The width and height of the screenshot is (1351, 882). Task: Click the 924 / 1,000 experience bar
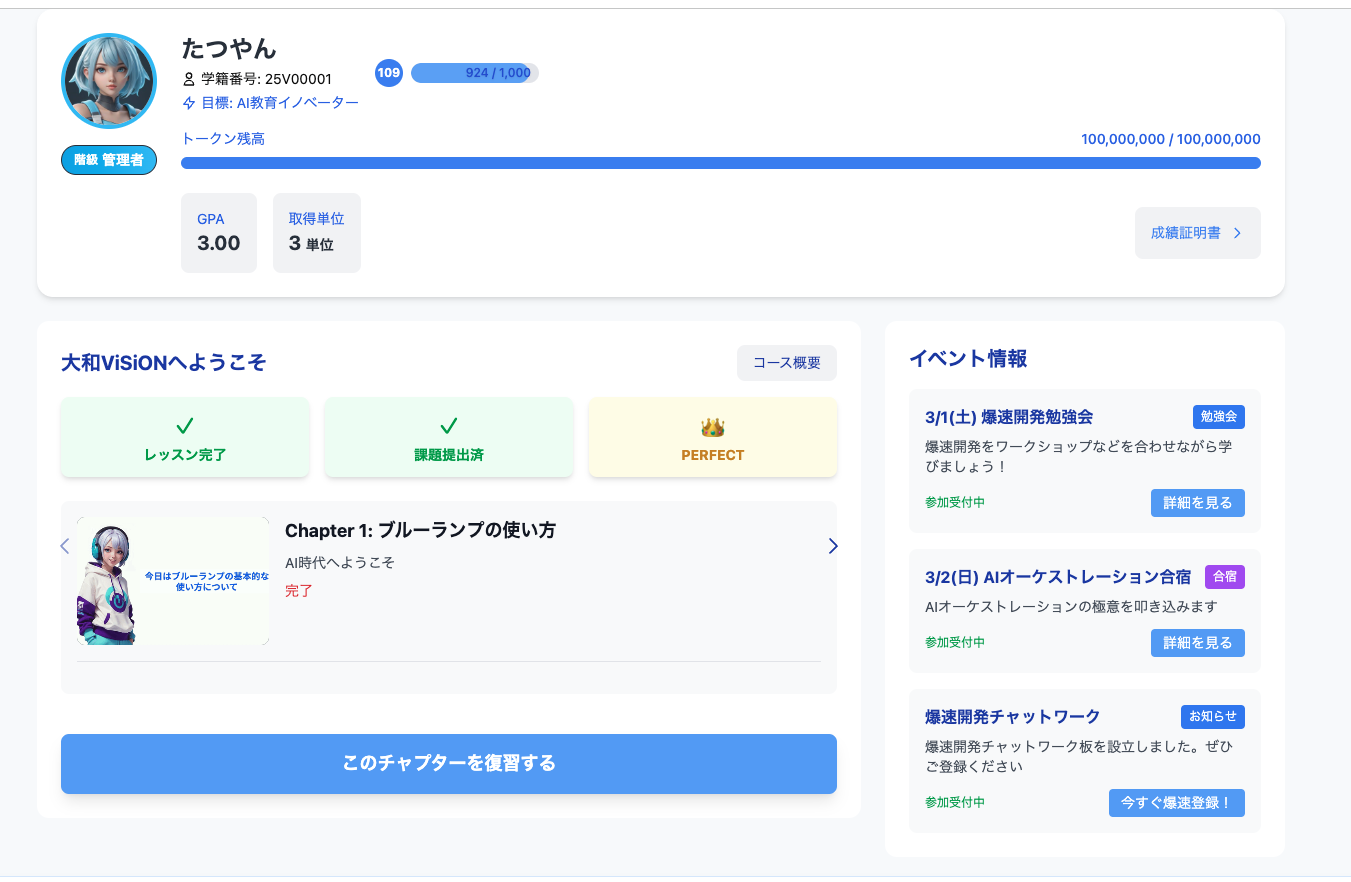tap(475, 73)
